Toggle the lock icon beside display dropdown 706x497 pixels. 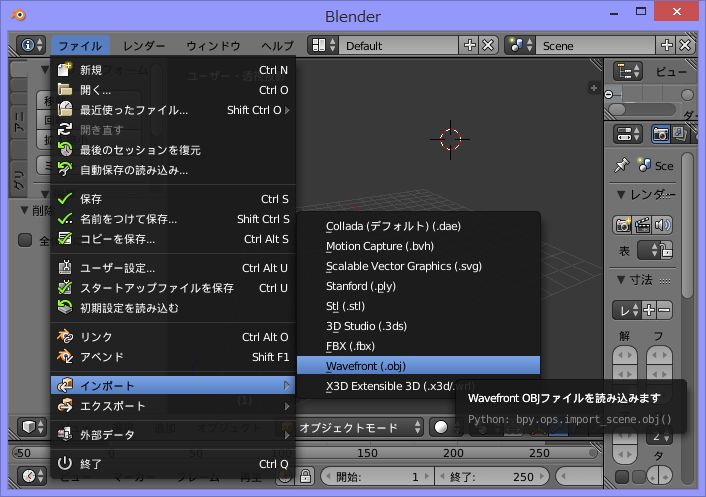click(x=664, y=250)
